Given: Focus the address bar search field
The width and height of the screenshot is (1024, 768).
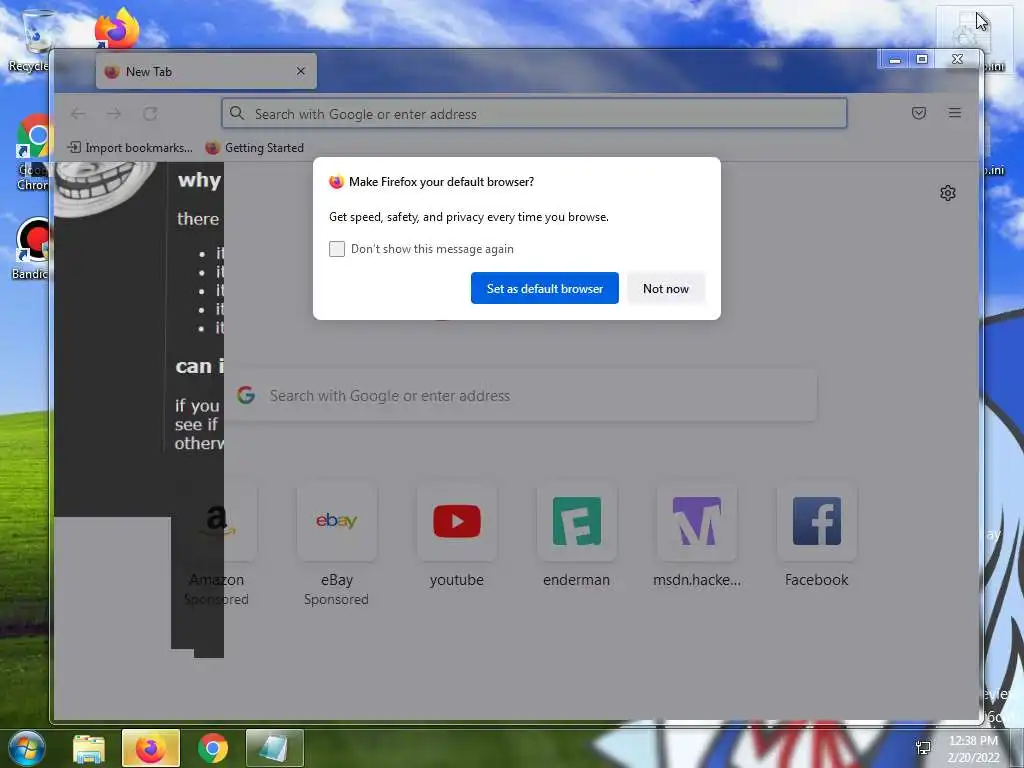Looking at the screenshot, I should coord(534,114).
